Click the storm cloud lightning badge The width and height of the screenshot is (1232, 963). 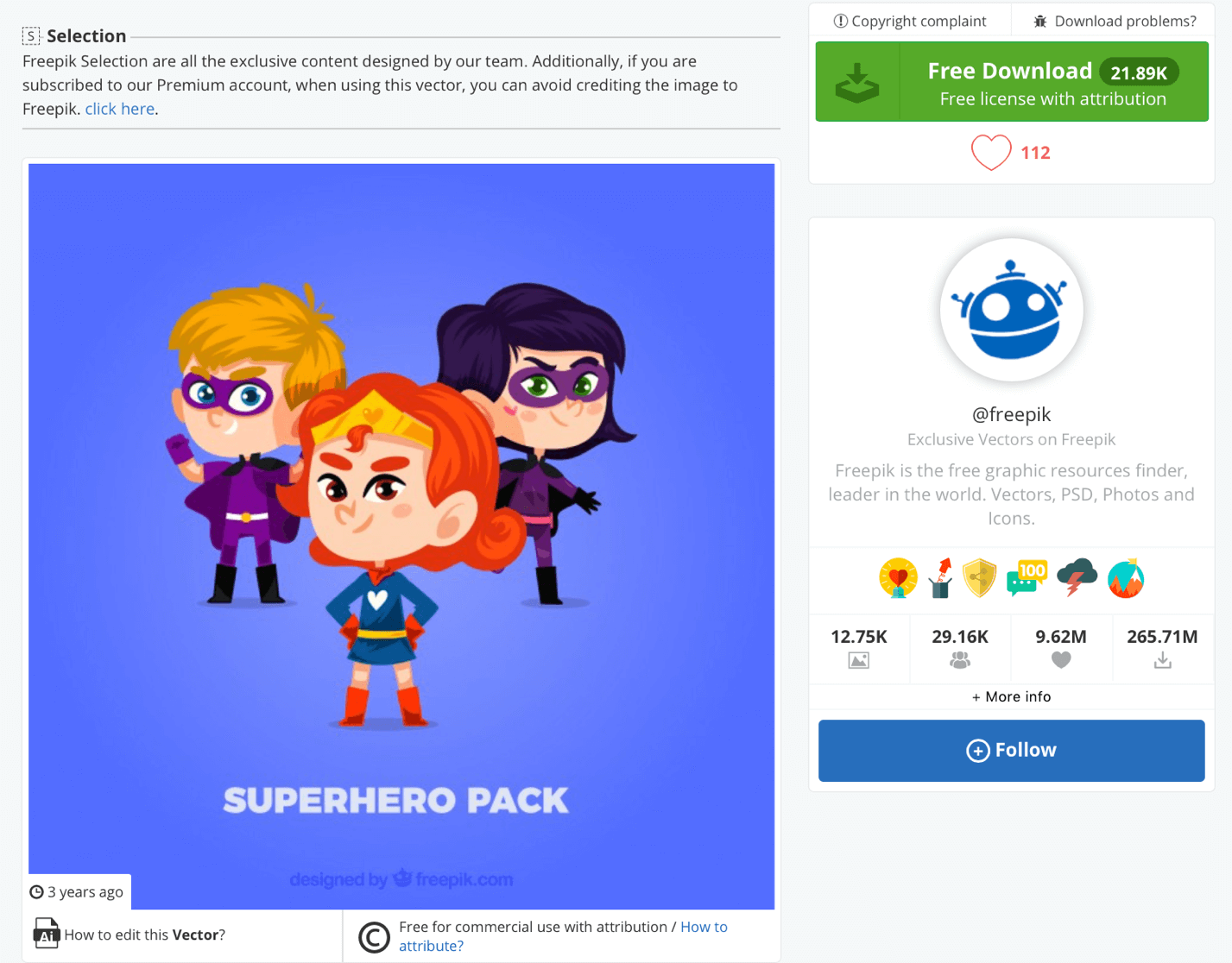pos(1076,576)
